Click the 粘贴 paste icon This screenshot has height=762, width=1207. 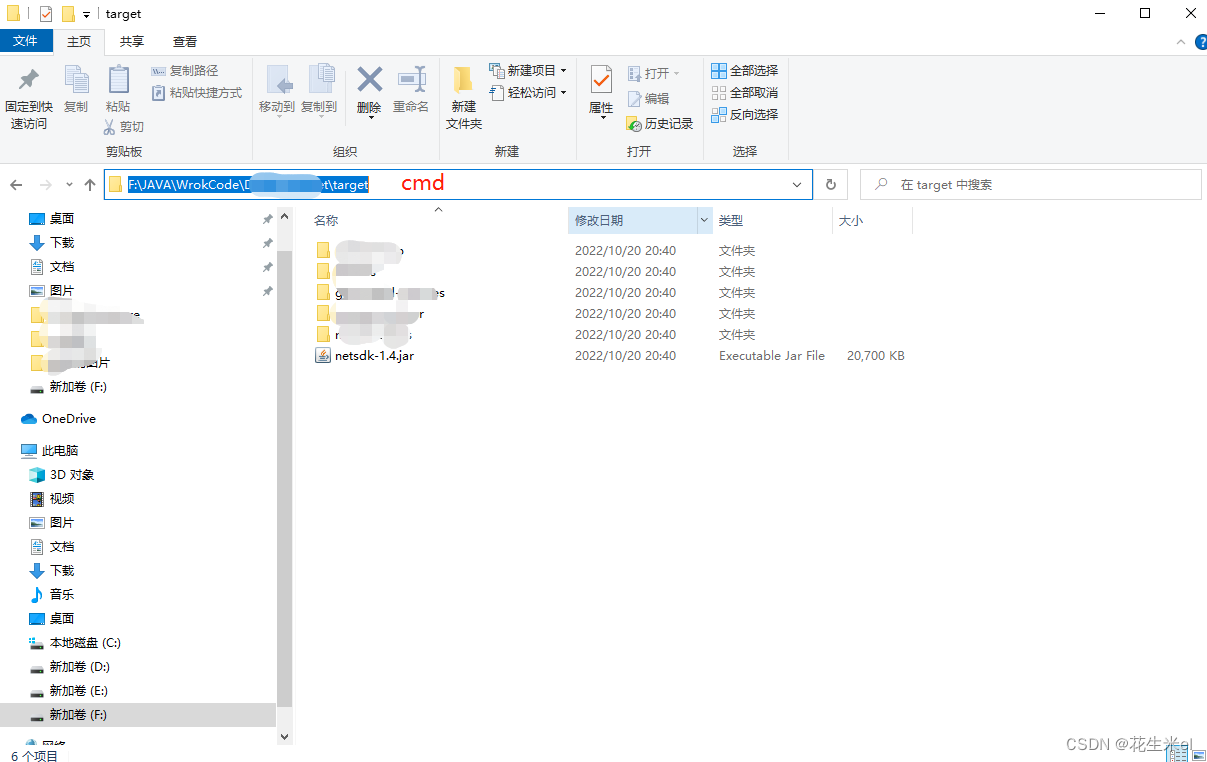tap(118, 80)
